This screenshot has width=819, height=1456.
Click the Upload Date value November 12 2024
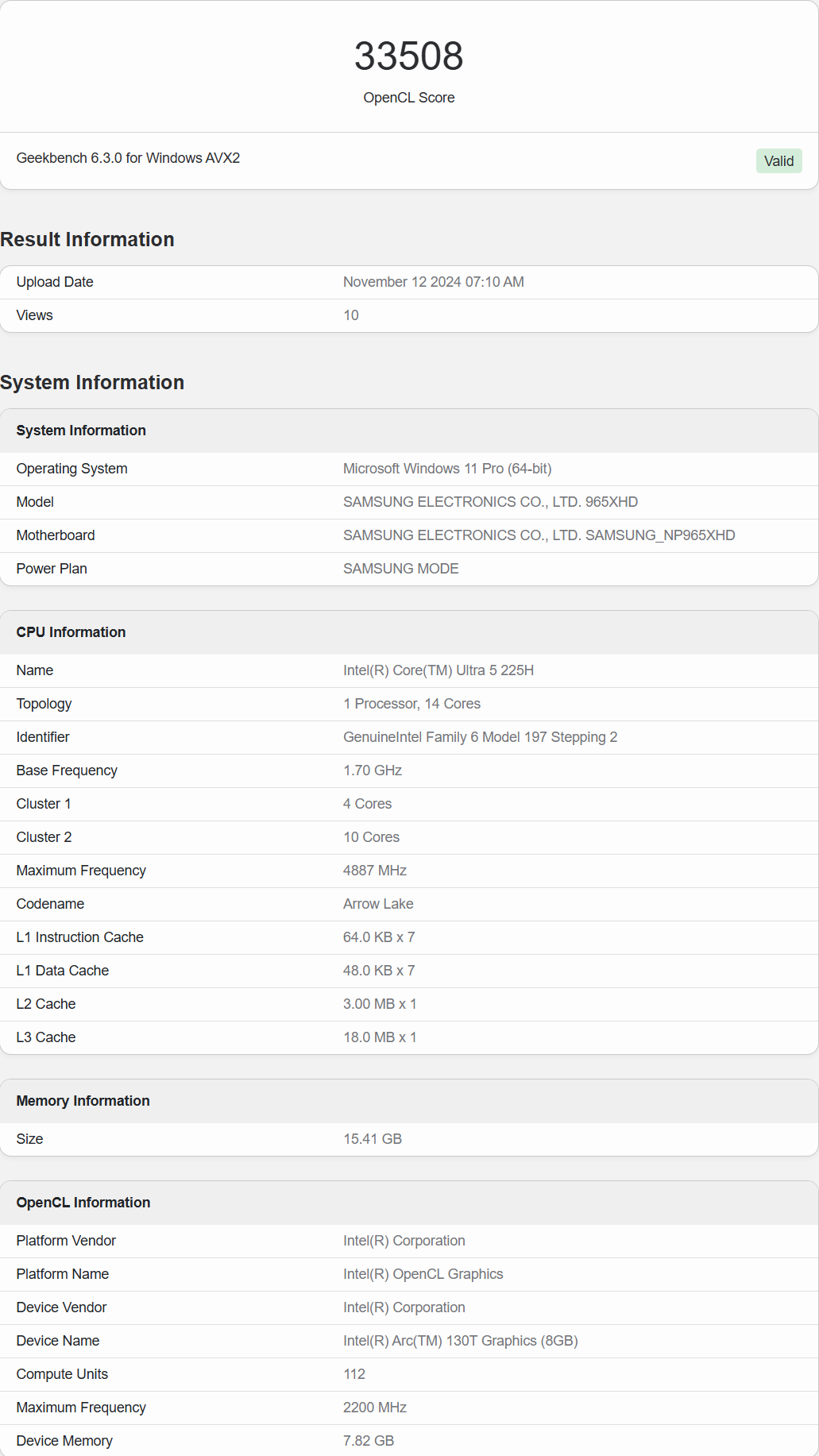pos(433,282)
